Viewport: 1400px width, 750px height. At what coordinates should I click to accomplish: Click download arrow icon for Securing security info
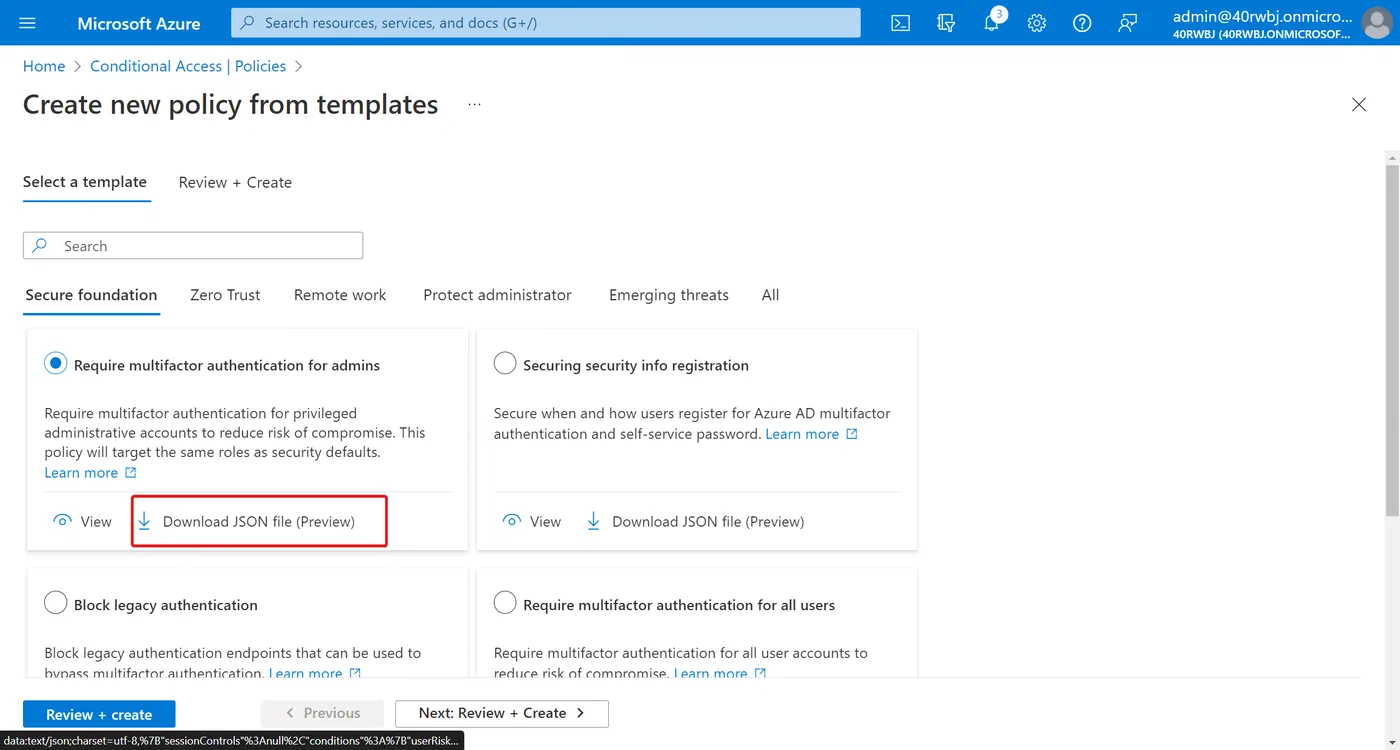593,521
